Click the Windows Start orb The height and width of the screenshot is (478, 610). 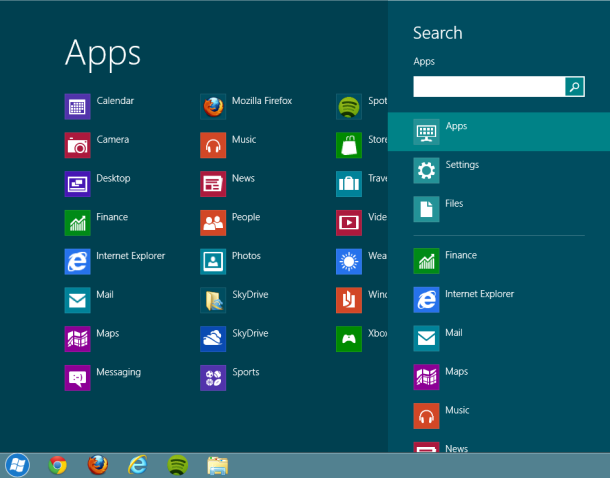(x=18, y=465)
